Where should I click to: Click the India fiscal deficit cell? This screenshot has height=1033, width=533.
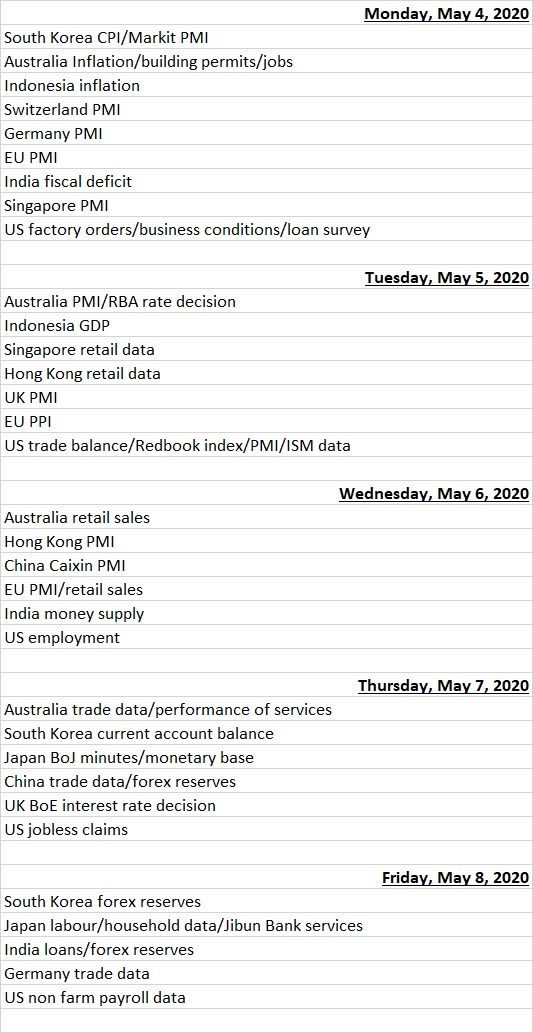266,181
